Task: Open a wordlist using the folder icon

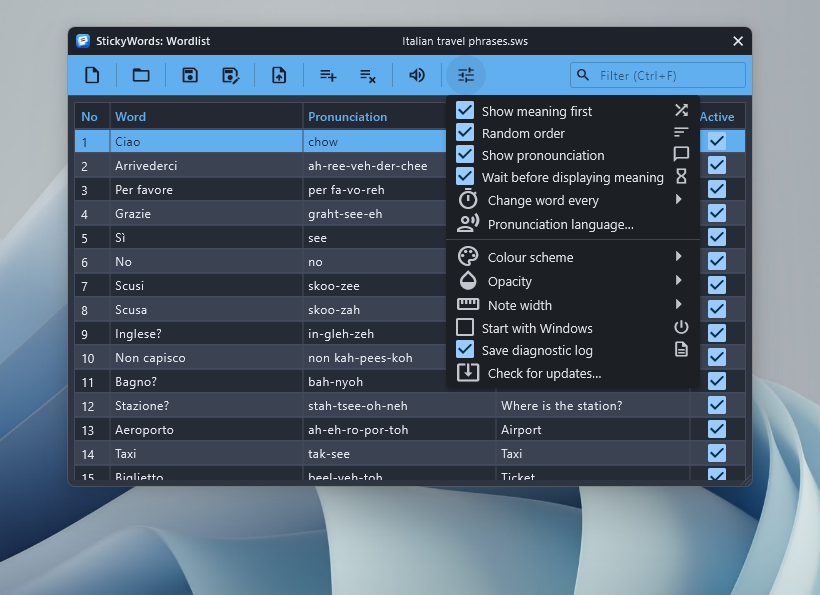Action: [x=141, y=75]
